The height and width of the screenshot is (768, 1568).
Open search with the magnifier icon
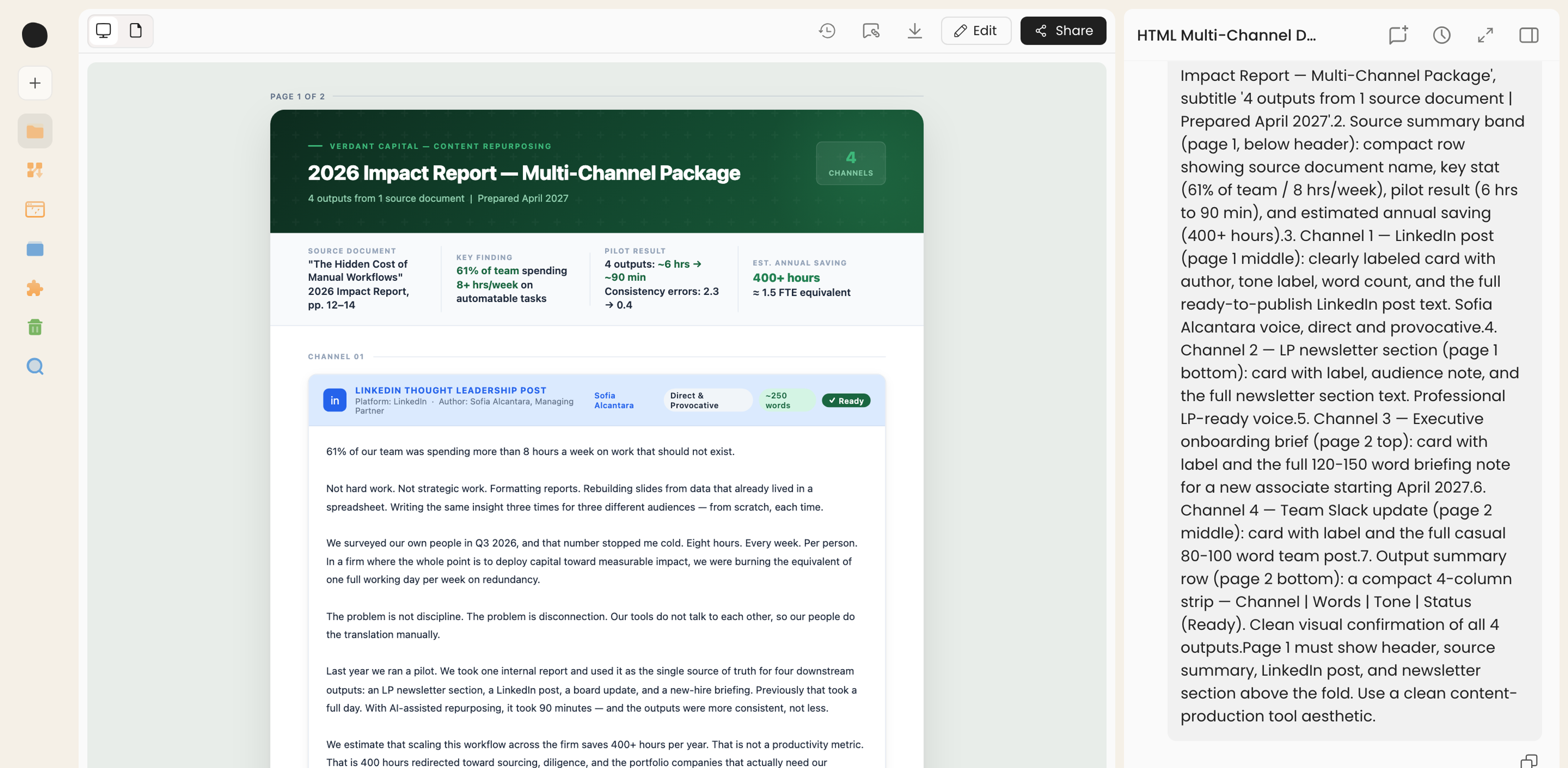click(x=35, y=366)
